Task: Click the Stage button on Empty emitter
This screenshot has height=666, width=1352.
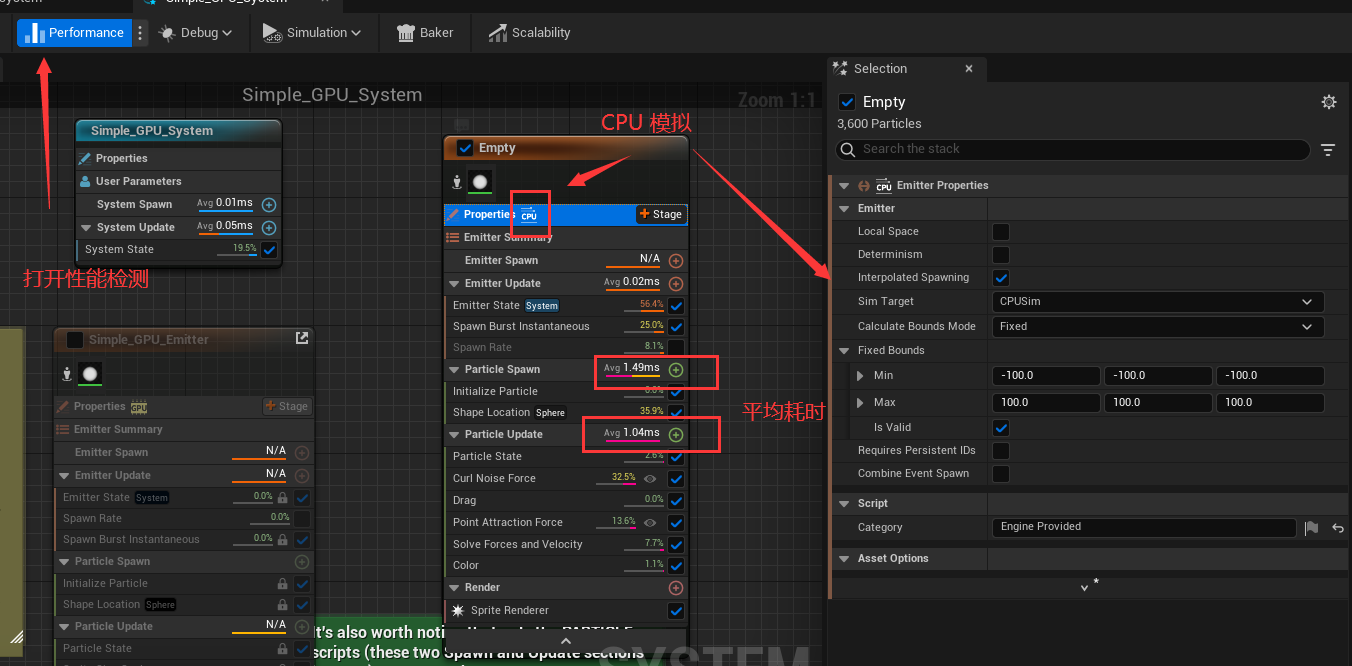Action: pos(661,214)
